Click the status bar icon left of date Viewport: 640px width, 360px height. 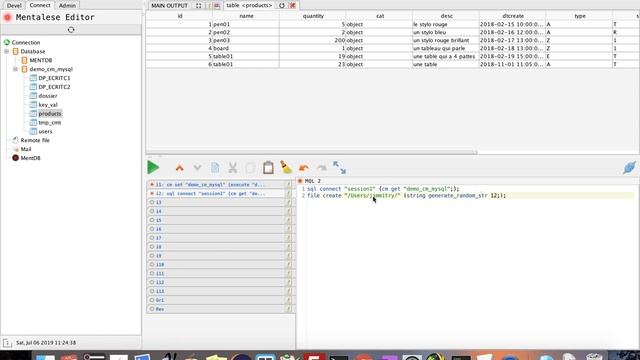7,343
